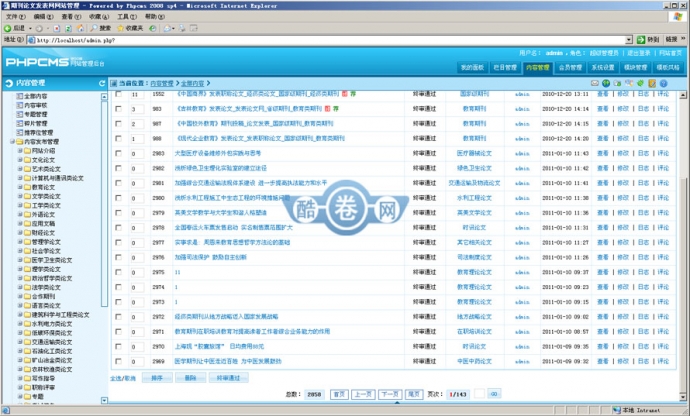Image resolution: width=690 pixels, height=416 pixels.
Task: Switch to the 系统设置 tab
Action: pyautogui.click(x=602, y=67)
